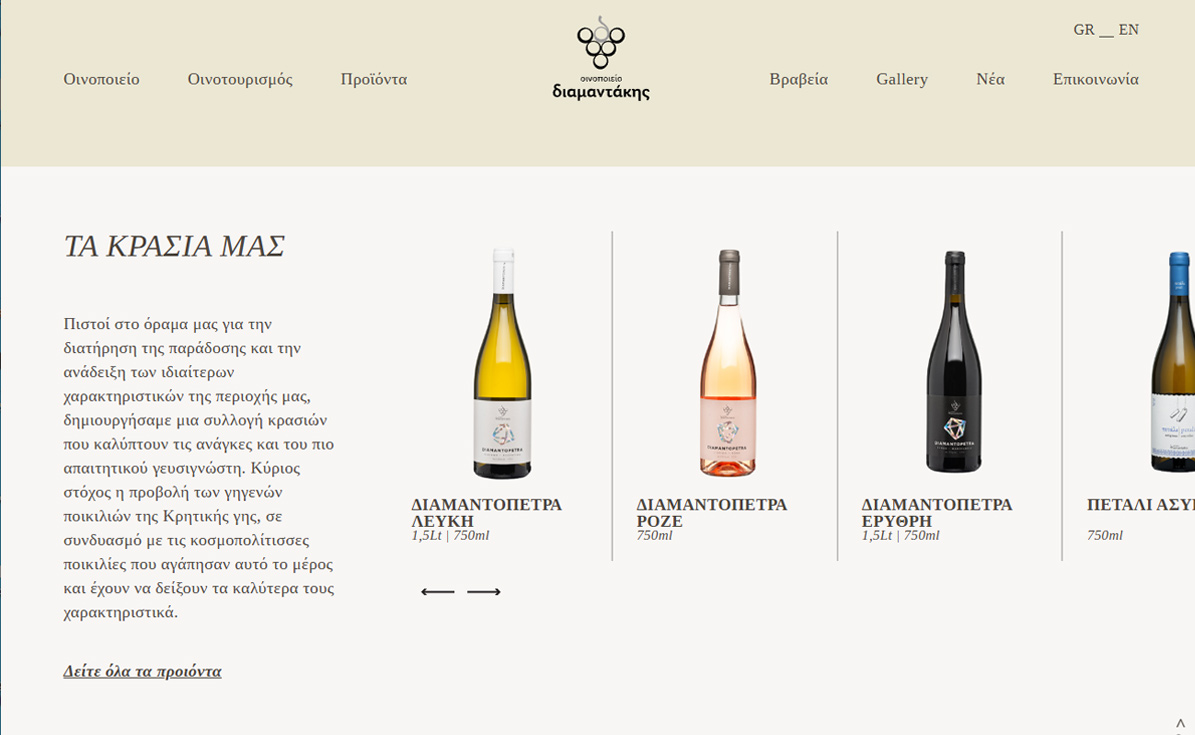Open the Οινοποιείο menu item
The image size is (1195, 735).
pyautogui.click(x=101, y=79)
